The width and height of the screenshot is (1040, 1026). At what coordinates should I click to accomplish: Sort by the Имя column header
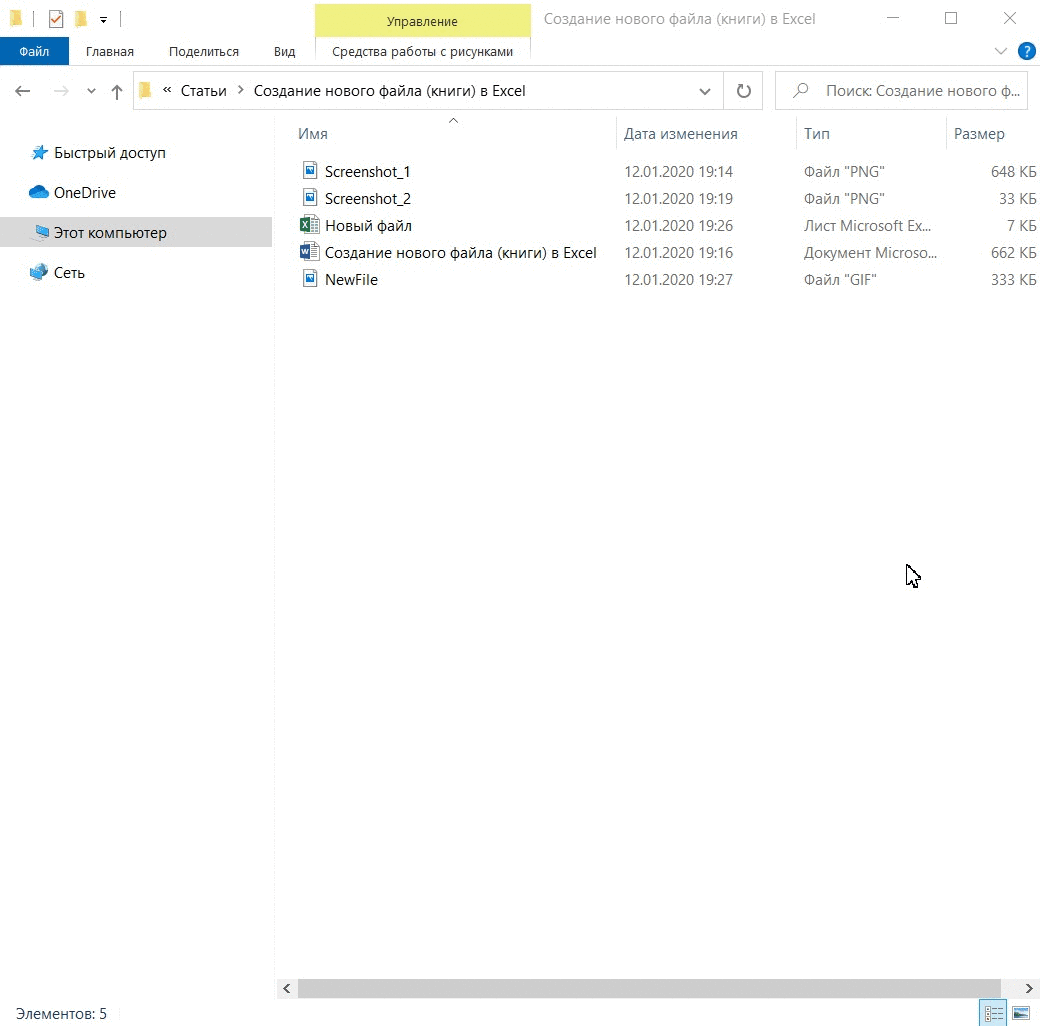[312, 133]
